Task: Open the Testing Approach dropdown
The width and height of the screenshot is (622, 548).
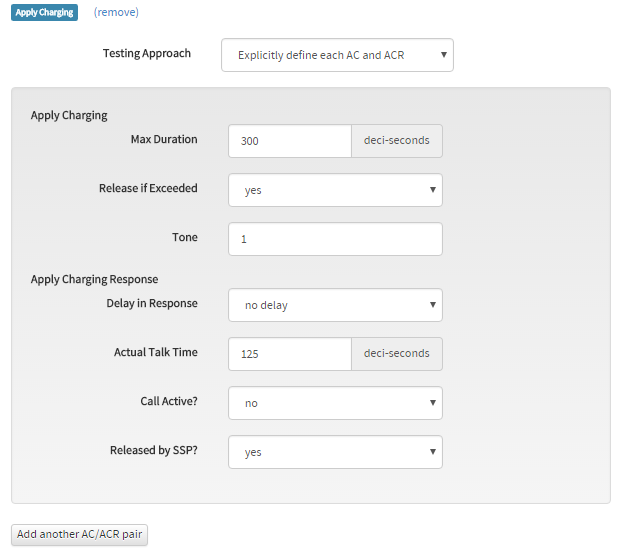Action: click(337, 55)
